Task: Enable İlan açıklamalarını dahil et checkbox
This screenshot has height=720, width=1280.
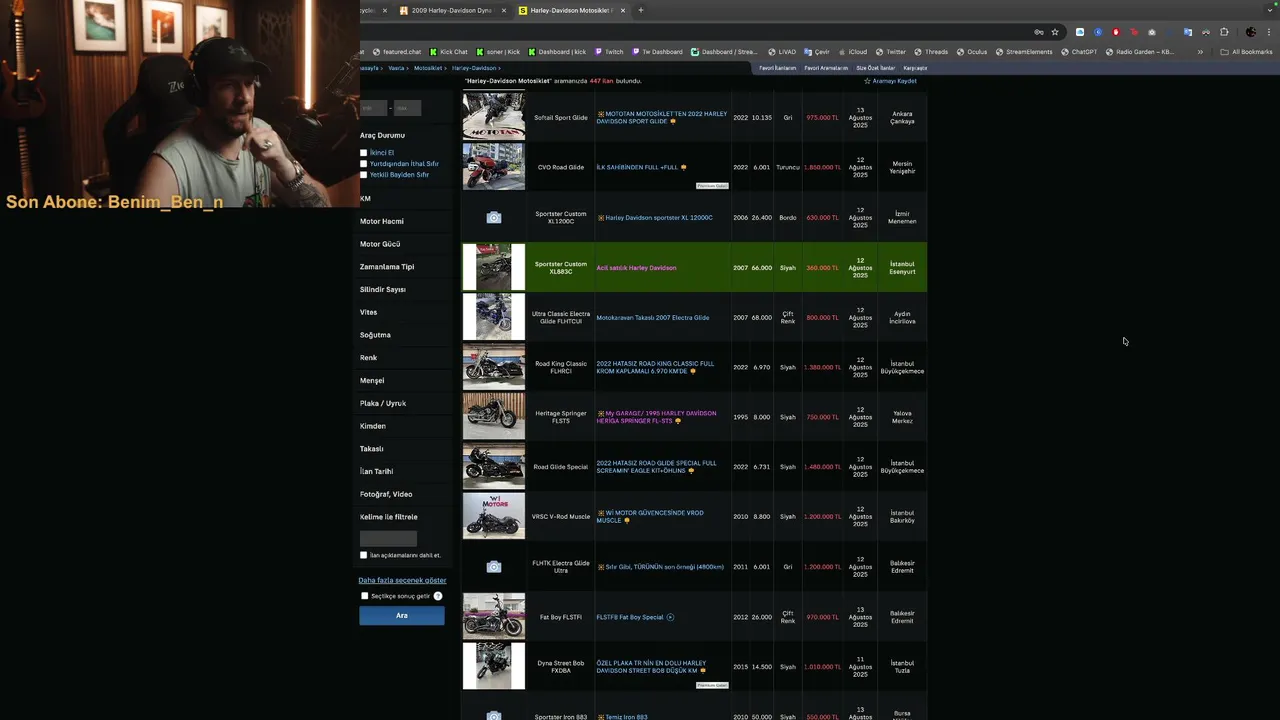Action: (364, 555)
